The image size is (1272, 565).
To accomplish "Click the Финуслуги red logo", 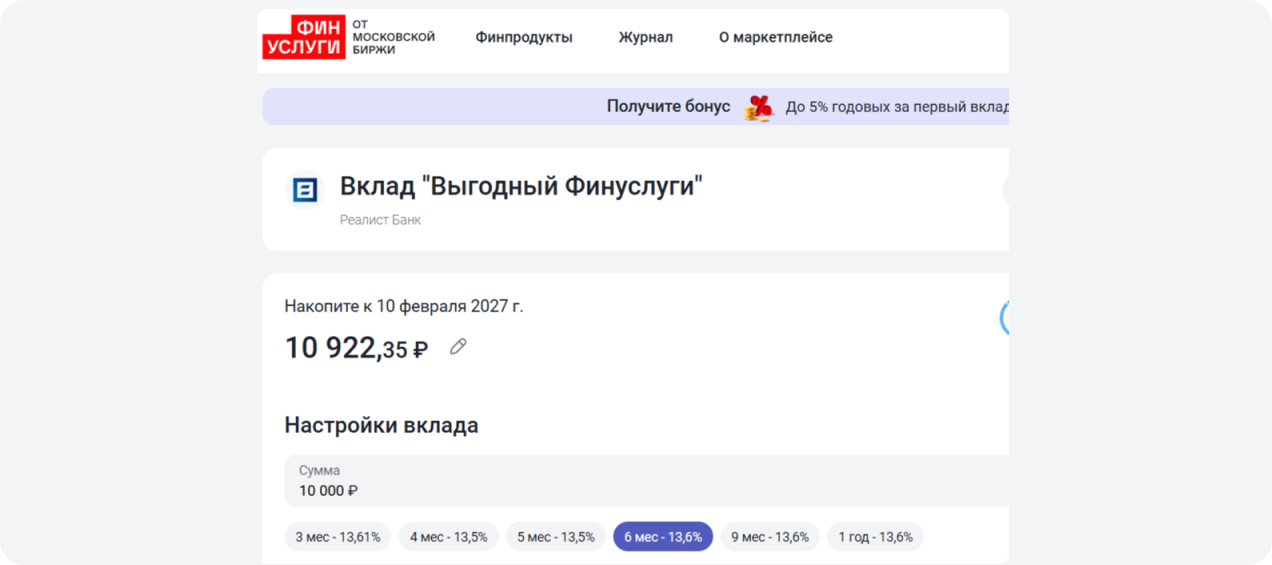I will click(304, 37).
